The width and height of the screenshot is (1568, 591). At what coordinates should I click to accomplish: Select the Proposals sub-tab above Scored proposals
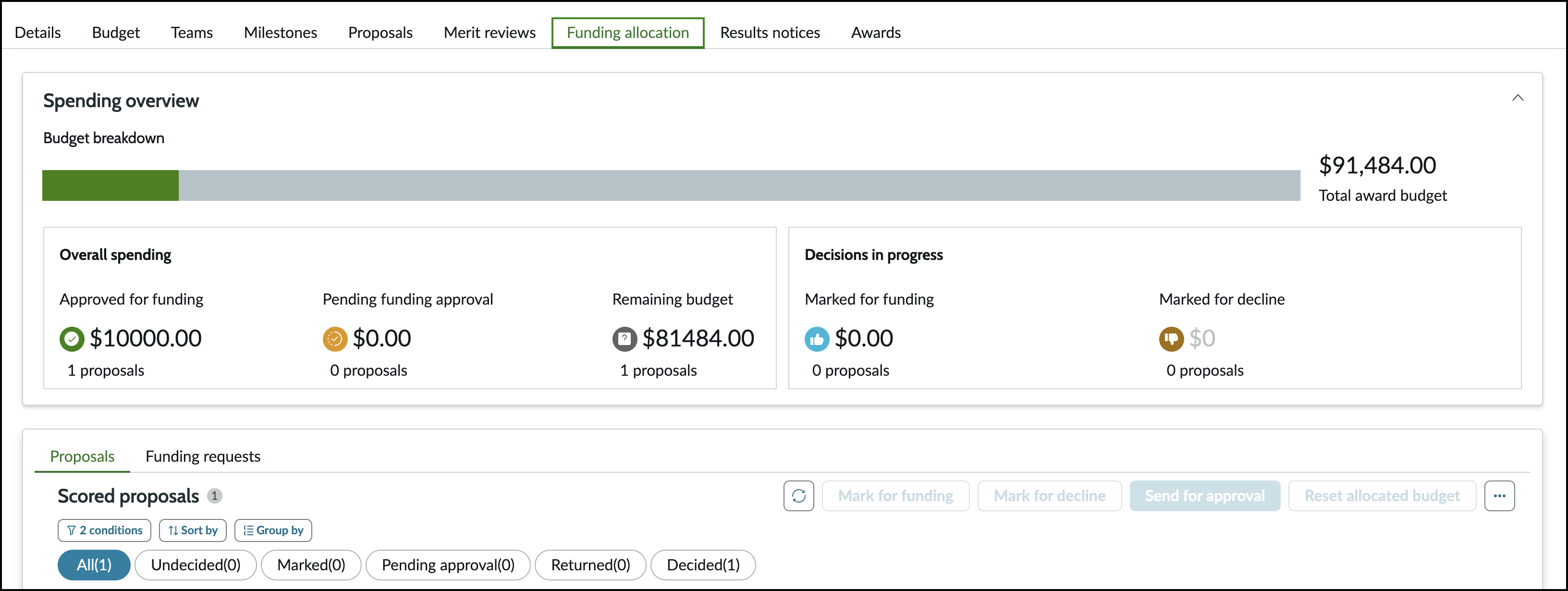click(82, 456)
